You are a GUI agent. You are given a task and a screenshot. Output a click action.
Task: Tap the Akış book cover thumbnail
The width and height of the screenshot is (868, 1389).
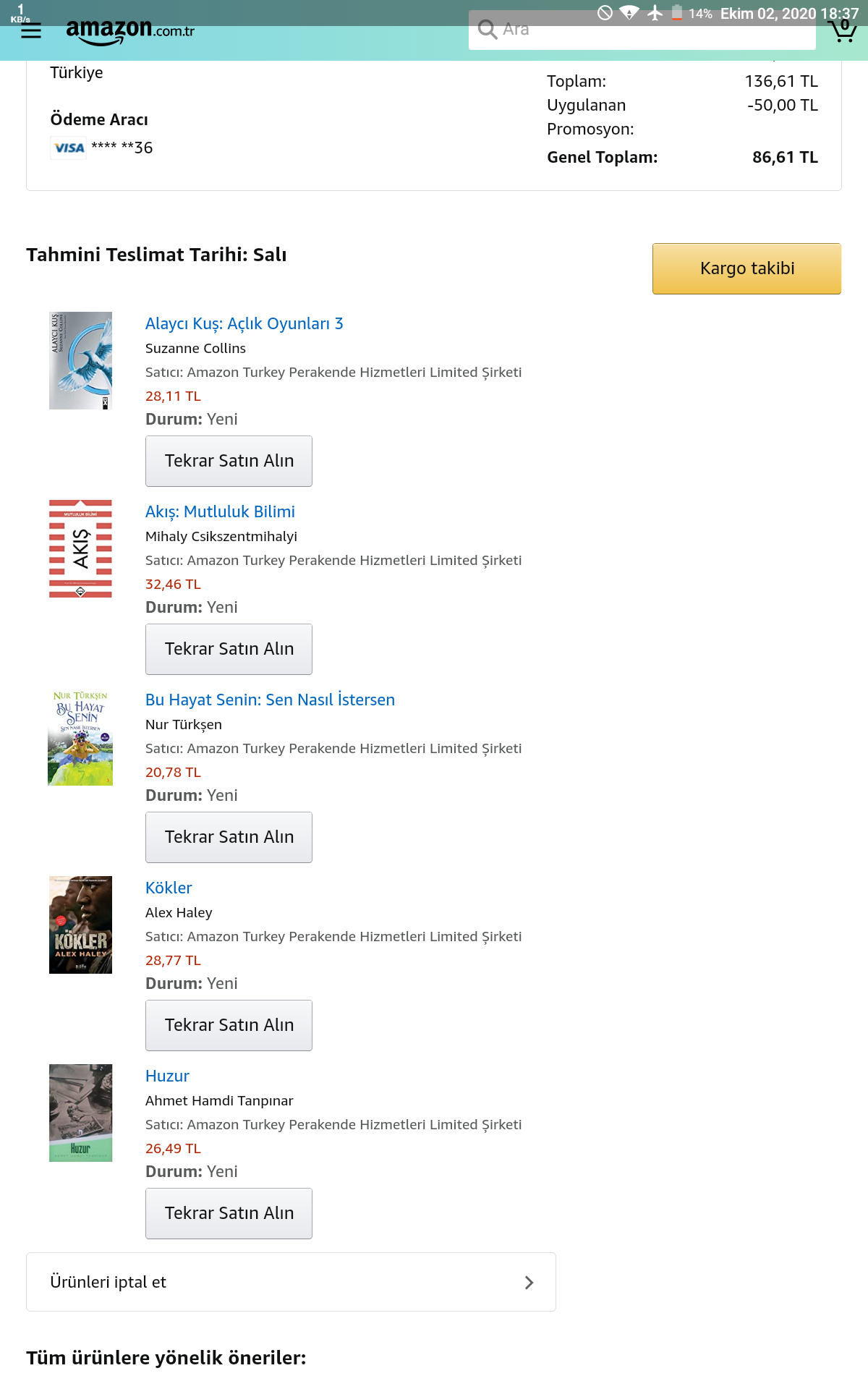80,548
